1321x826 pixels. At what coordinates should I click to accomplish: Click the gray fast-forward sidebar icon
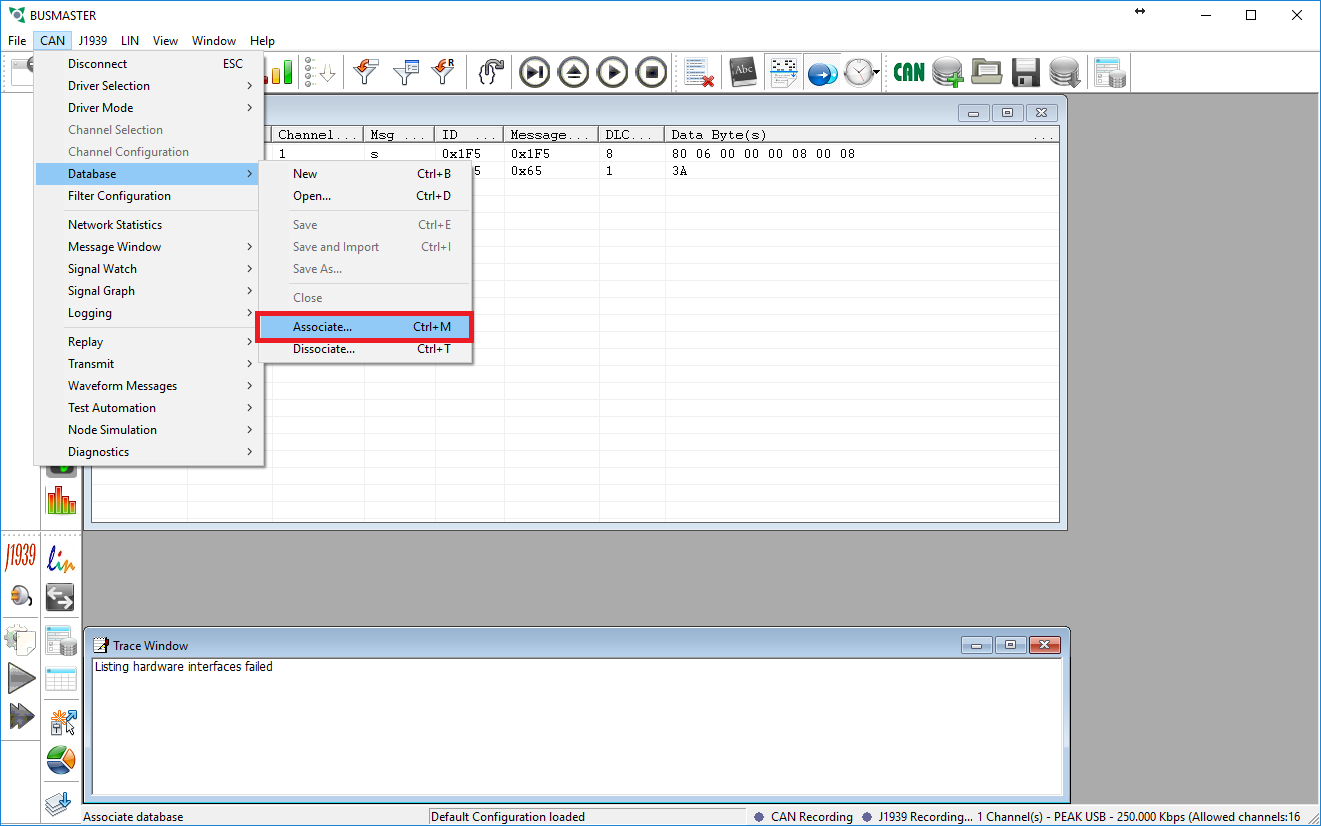coord(20,717)
